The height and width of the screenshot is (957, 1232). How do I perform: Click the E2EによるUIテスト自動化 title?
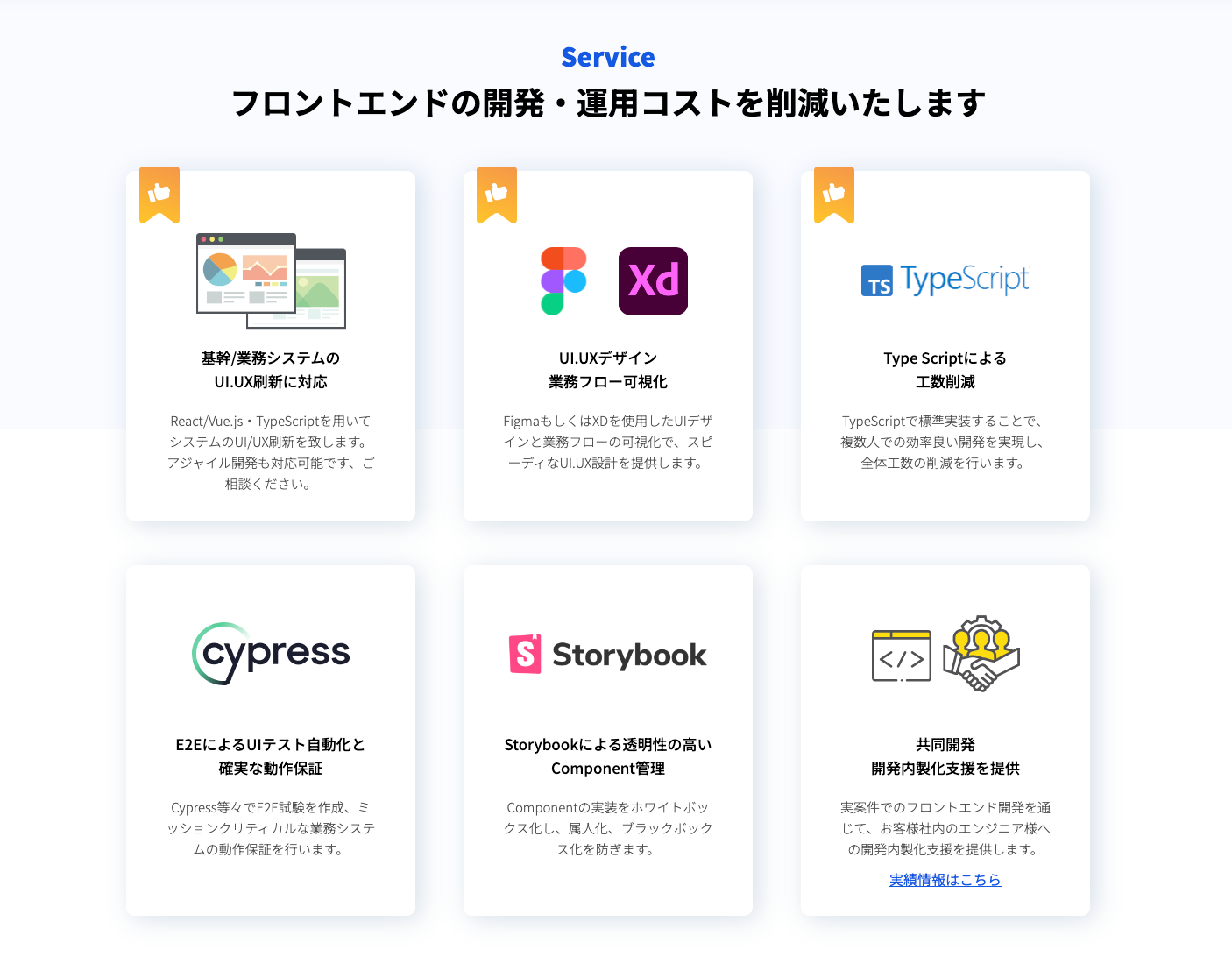click(x=271, y=756)
